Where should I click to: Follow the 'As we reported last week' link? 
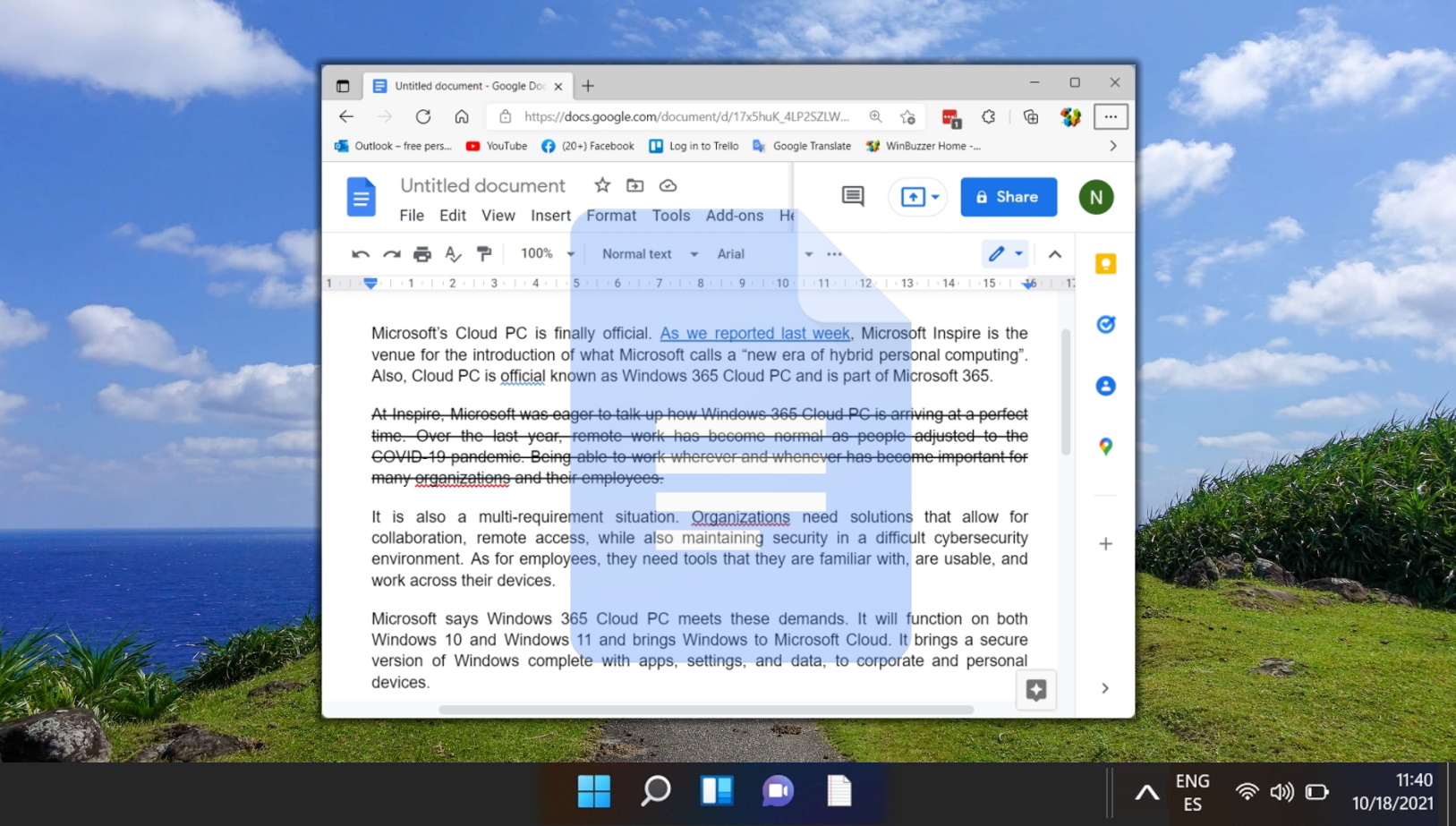tap(755, 334)
